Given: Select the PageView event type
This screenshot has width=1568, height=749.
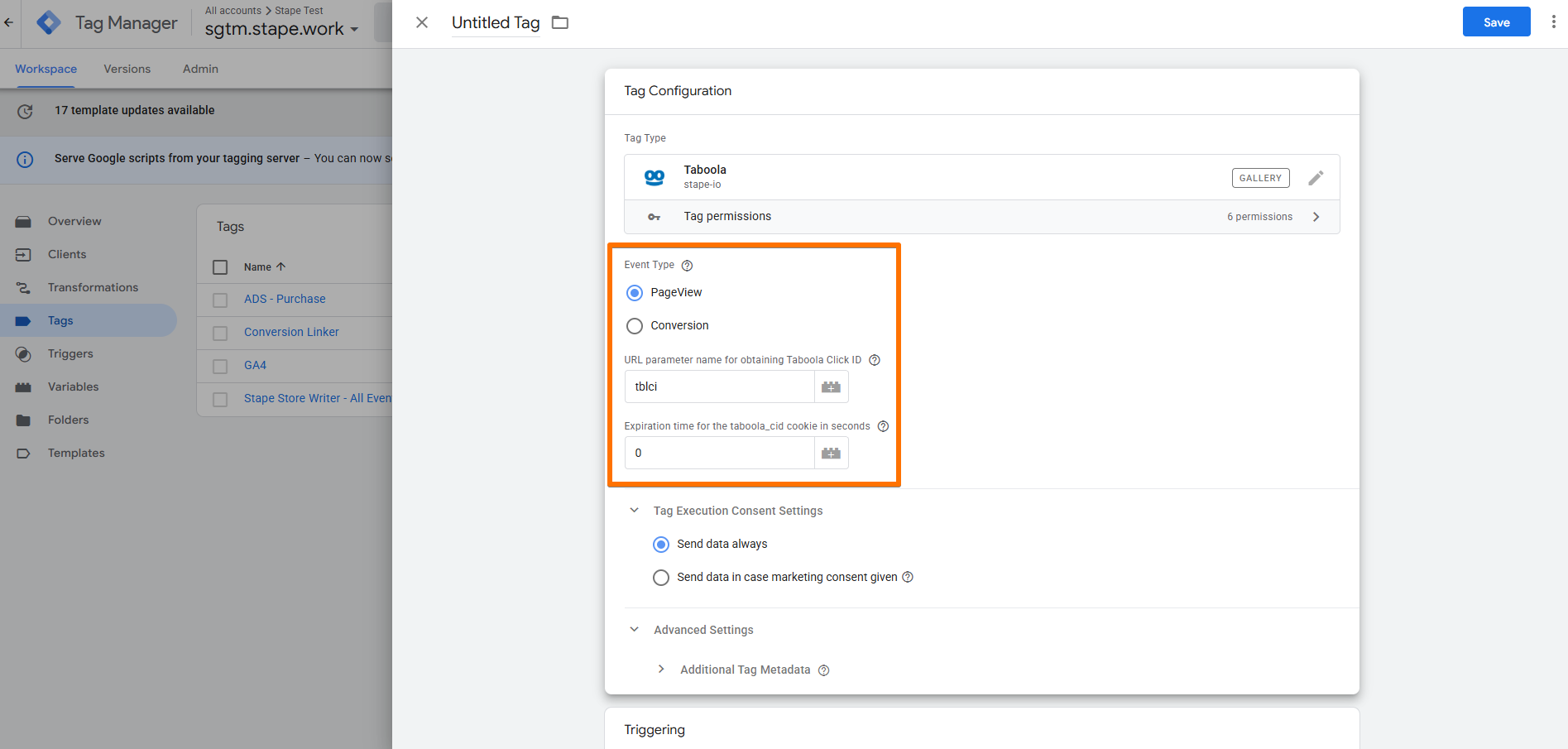Looking at the screenshot, I should point(635,293).
